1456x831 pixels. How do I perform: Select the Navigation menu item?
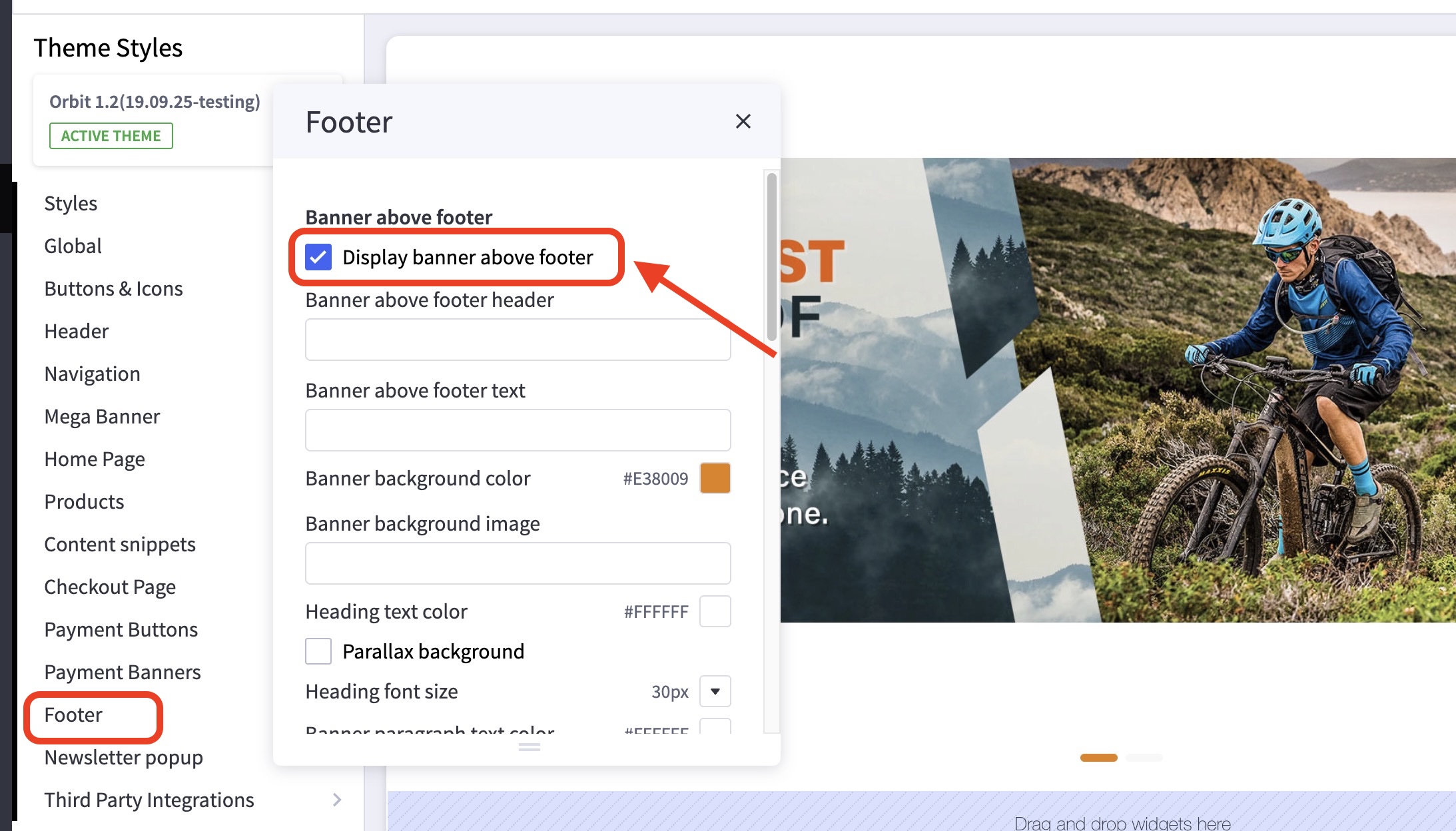point(92,374)
